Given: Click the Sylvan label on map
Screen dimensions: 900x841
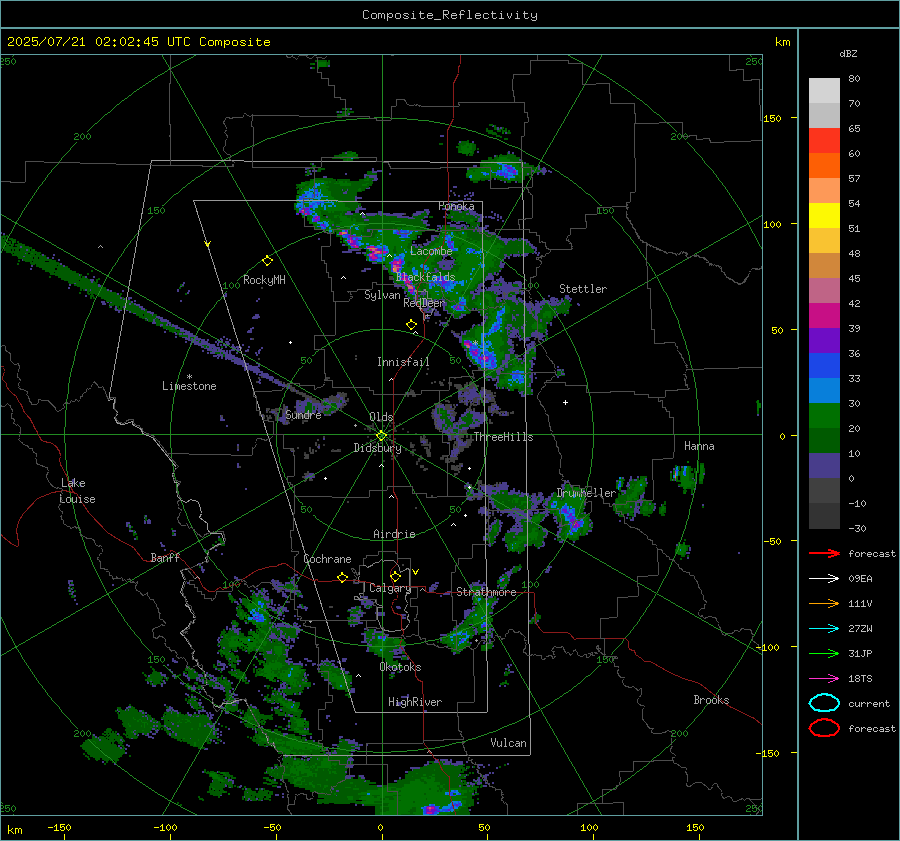Looking at the screenshot, I should click(382, 295).
